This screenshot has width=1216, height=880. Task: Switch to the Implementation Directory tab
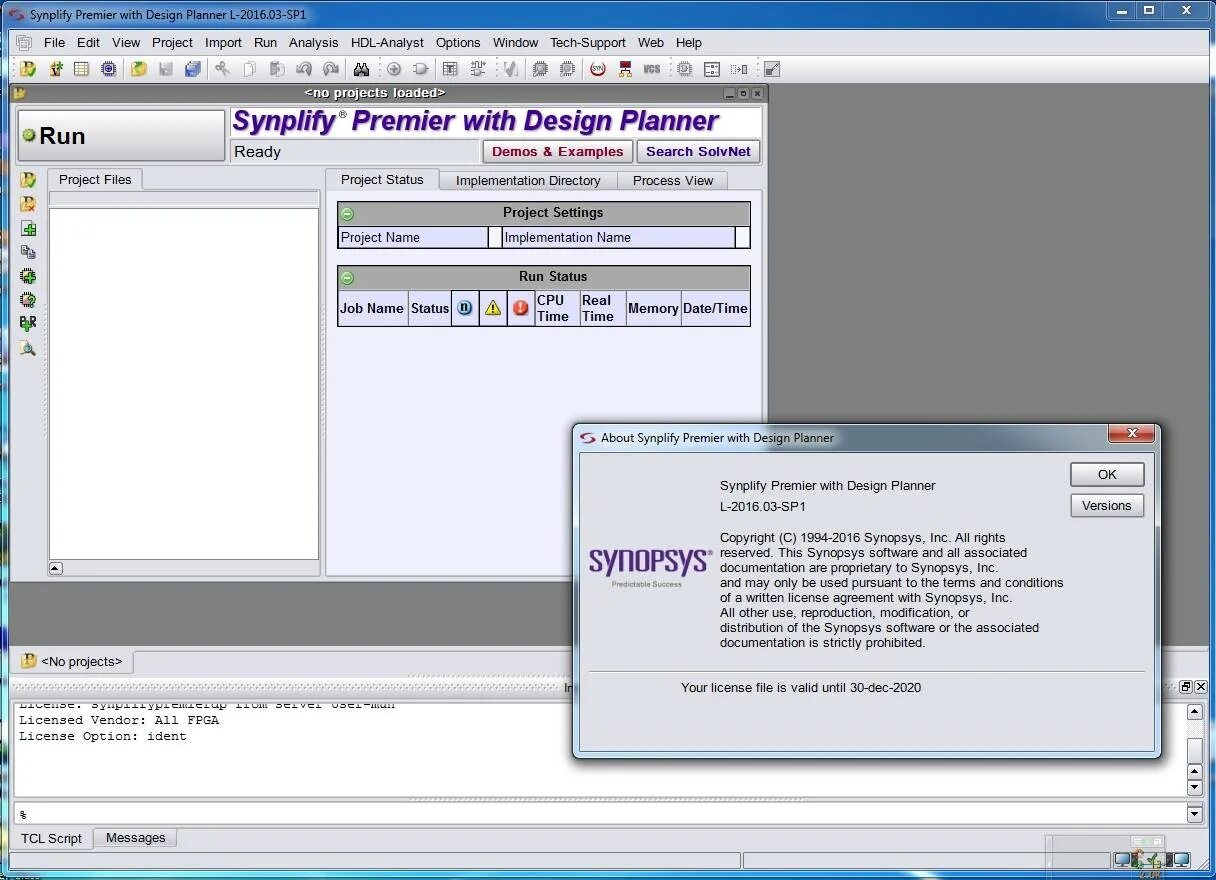(x=528, y=181)
